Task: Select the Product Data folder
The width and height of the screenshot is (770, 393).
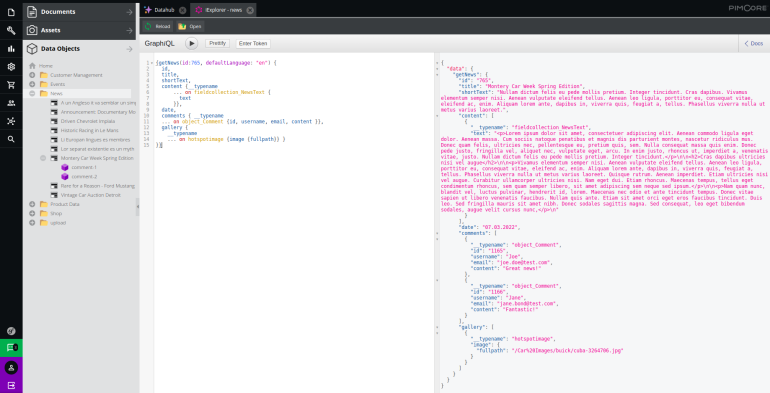Action: coord(65,204)
